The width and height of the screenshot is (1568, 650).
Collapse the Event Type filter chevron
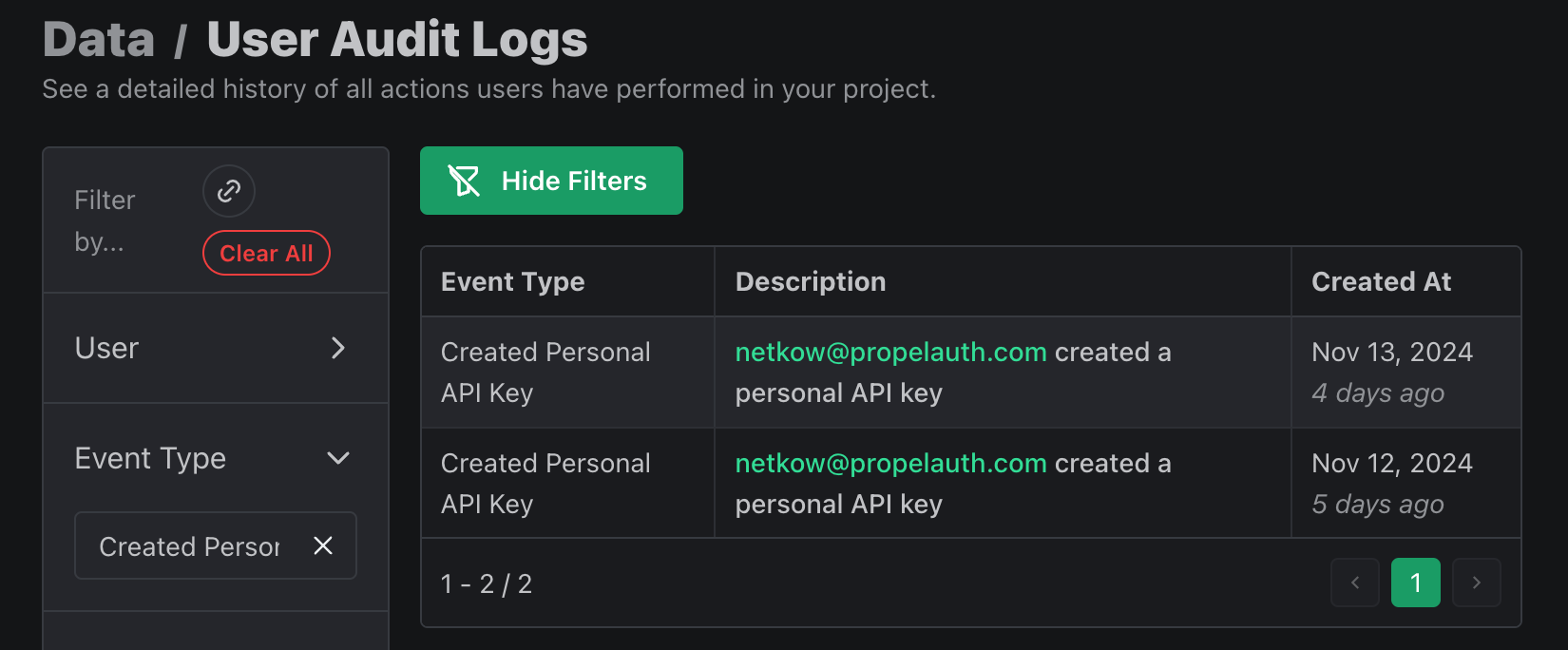coord(338,458)
